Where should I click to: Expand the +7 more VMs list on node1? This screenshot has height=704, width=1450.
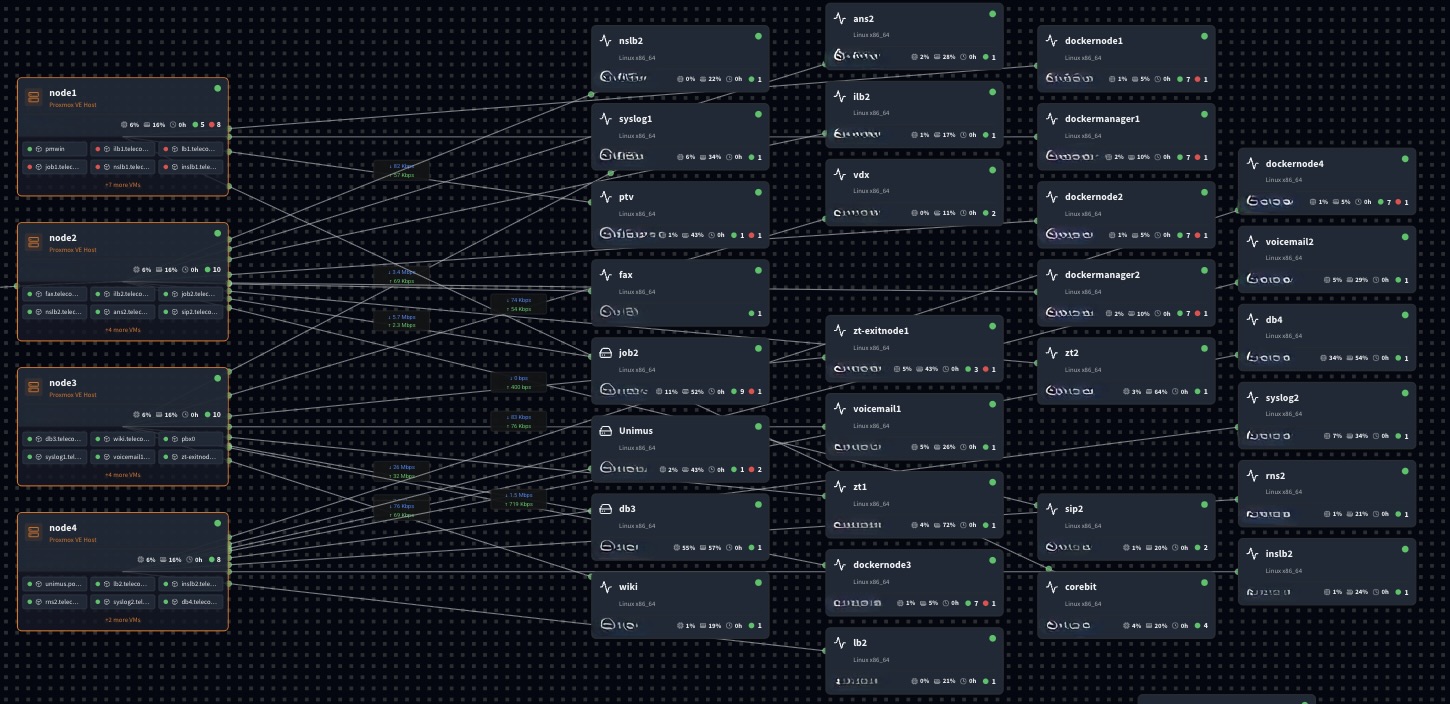(x=123, y=185)
